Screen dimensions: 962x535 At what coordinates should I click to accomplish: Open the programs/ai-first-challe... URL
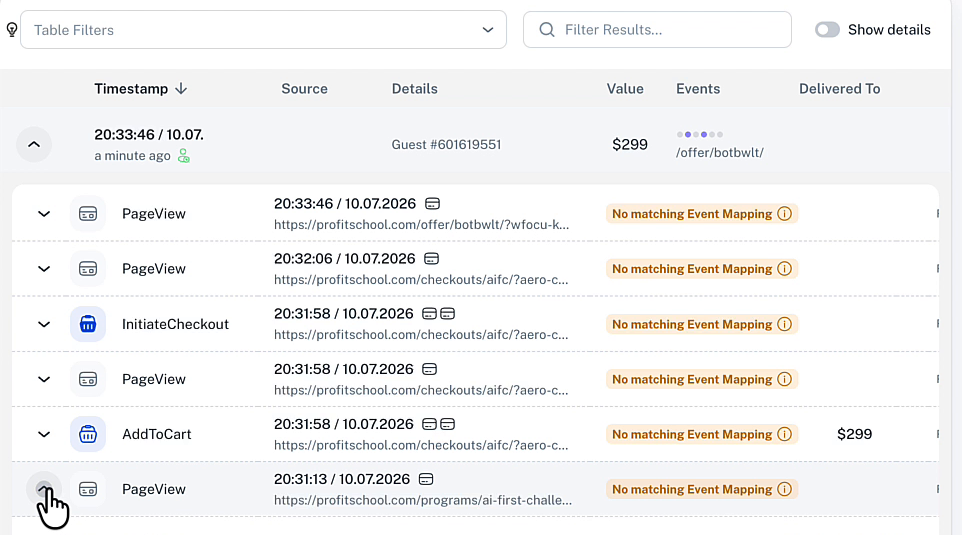pyautogui.click(x=423, y=500)
